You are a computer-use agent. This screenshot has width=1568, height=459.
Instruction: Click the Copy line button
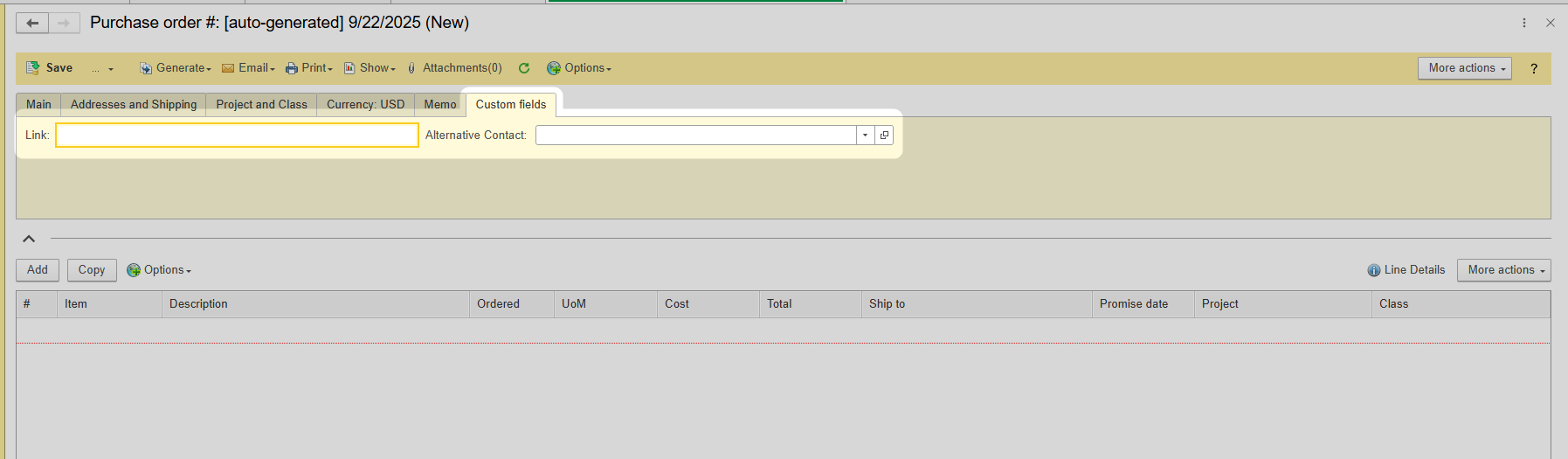tap(92, 270)
